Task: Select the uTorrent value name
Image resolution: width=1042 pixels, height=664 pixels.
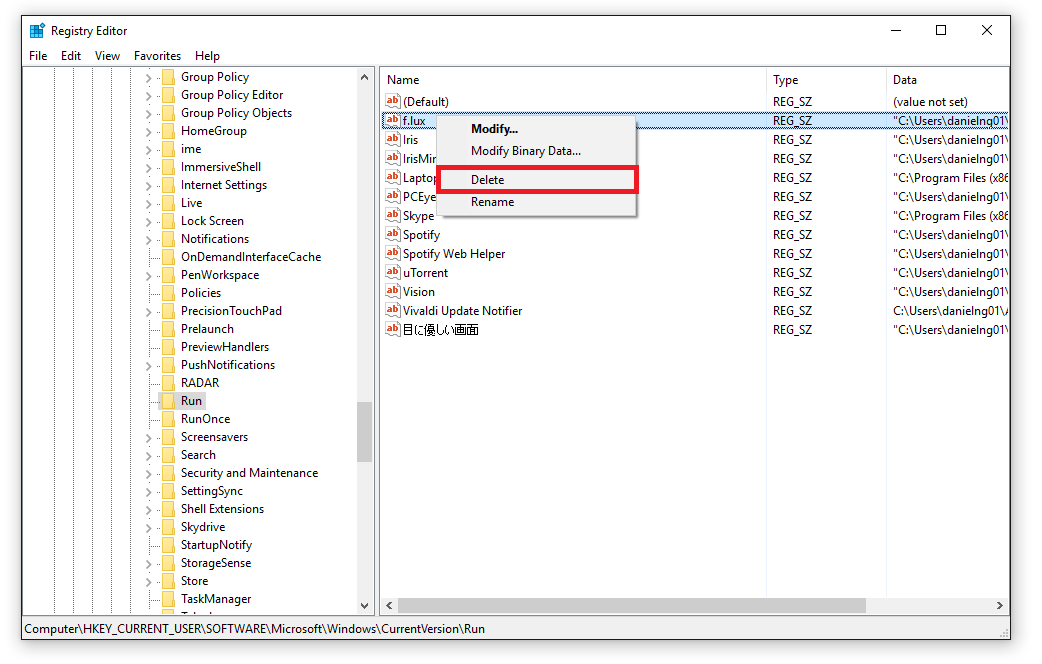Action: click(x=425, y=273)
